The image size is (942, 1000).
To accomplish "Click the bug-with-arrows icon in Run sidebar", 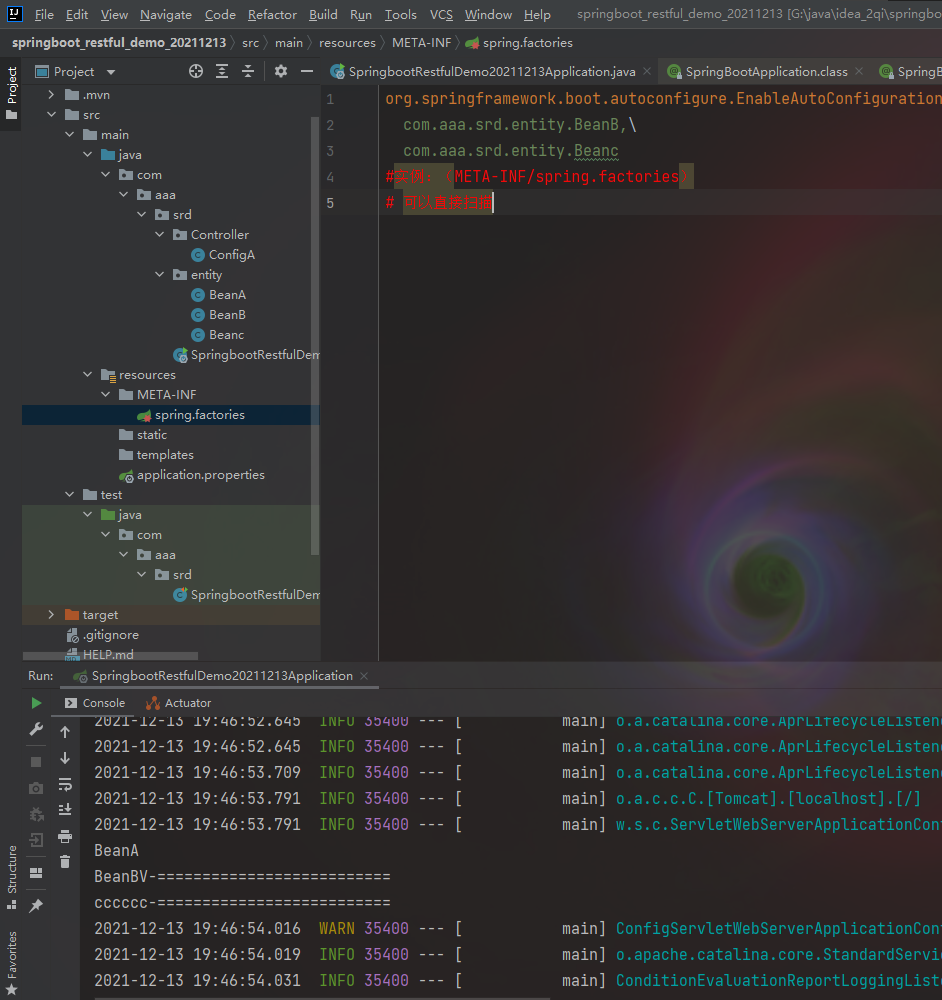I will [x=36, y=814].
